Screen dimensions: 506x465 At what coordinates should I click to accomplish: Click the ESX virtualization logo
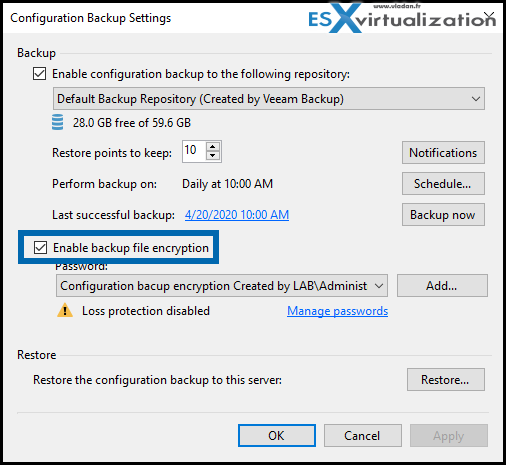point(402,18)
